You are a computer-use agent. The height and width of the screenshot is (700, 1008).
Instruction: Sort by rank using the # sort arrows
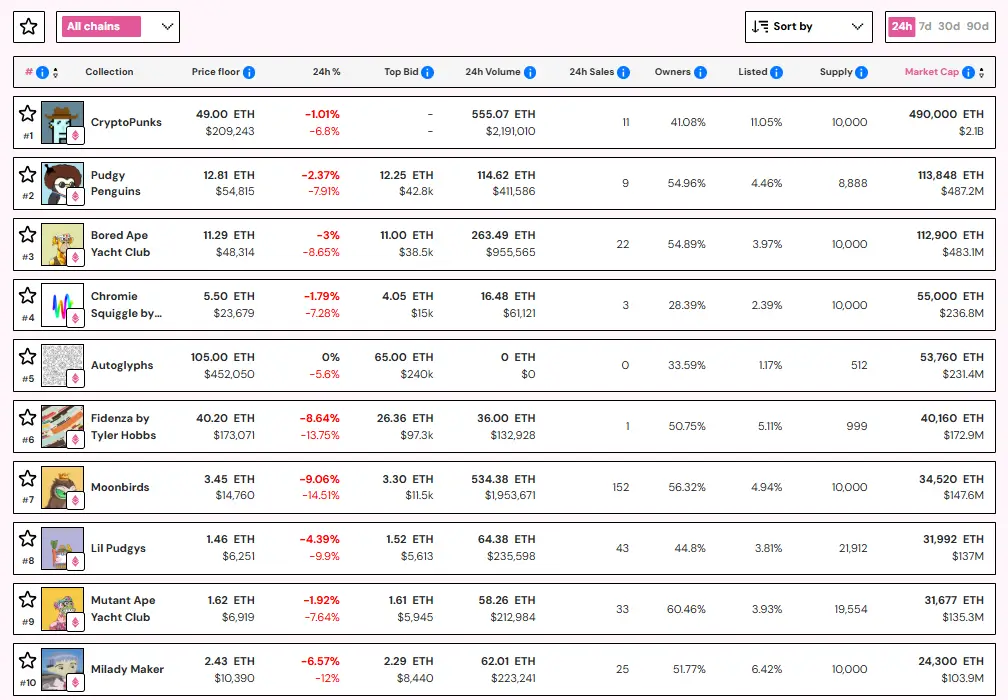[55, 73]
